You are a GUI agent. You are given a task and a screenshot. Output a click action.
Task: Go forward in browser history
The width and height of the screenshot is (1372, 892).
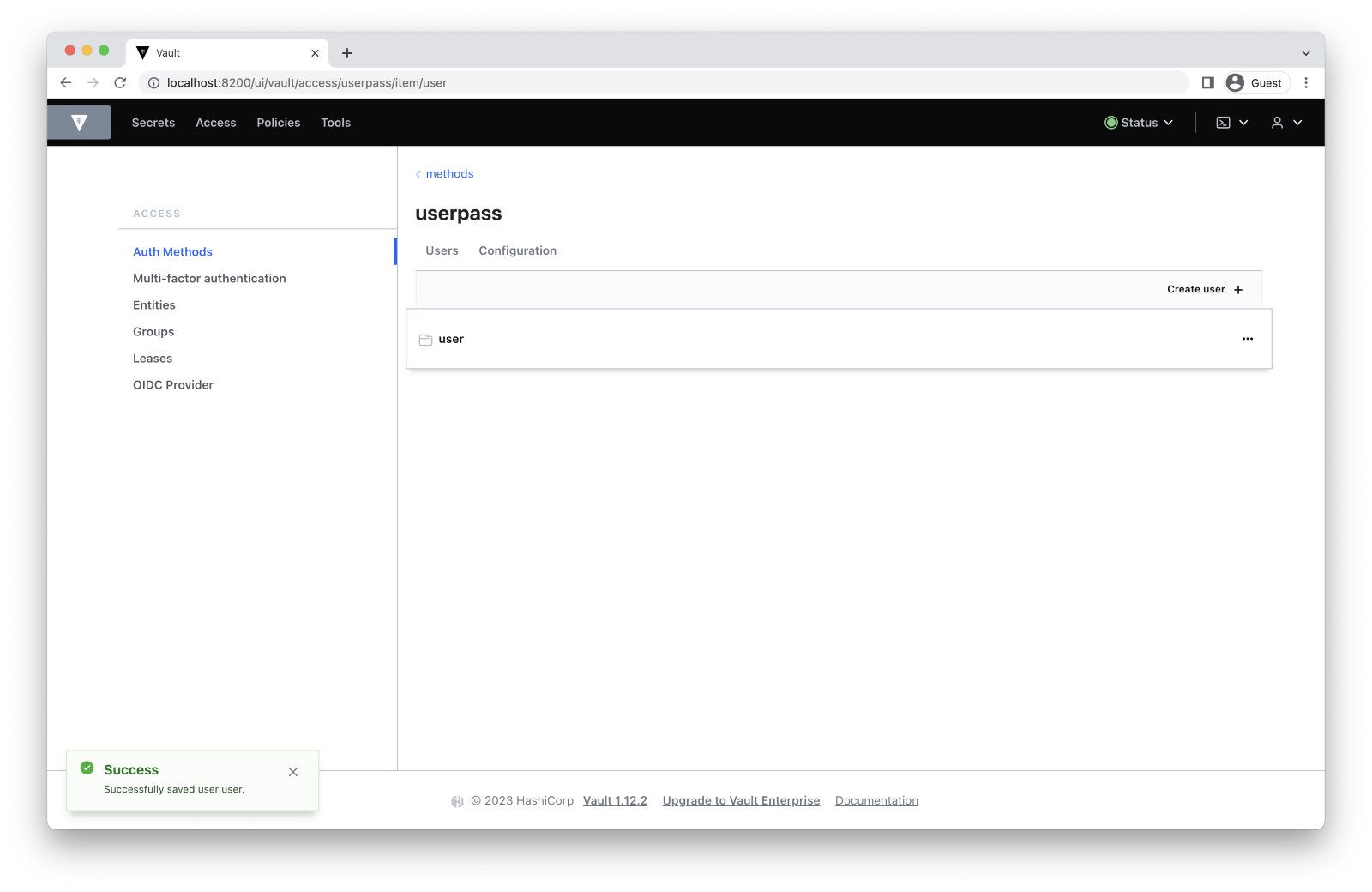[93, 82]
